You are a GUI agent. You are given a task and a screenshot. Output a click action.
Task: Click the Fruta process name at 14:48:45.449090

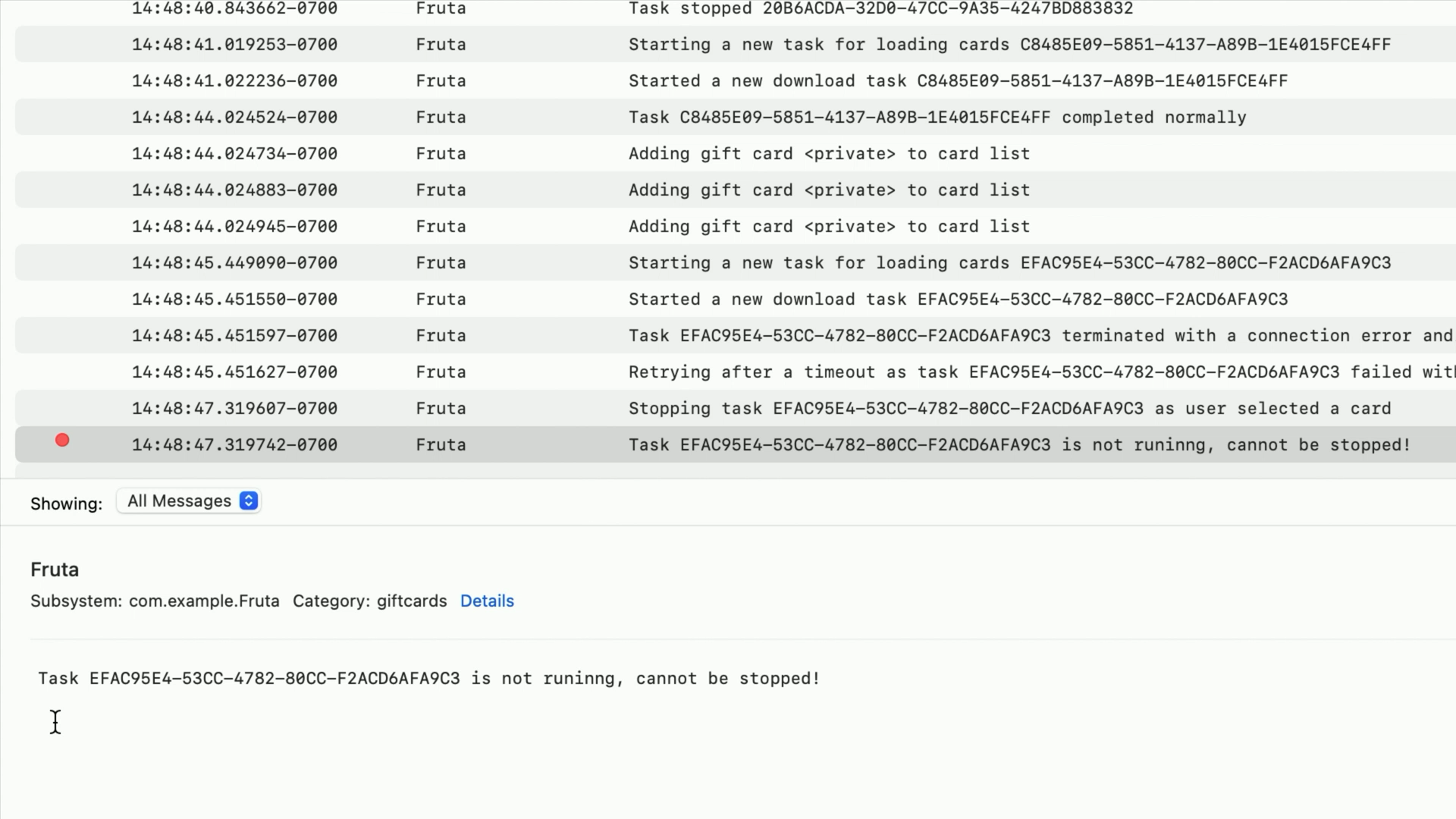[441, 262]
